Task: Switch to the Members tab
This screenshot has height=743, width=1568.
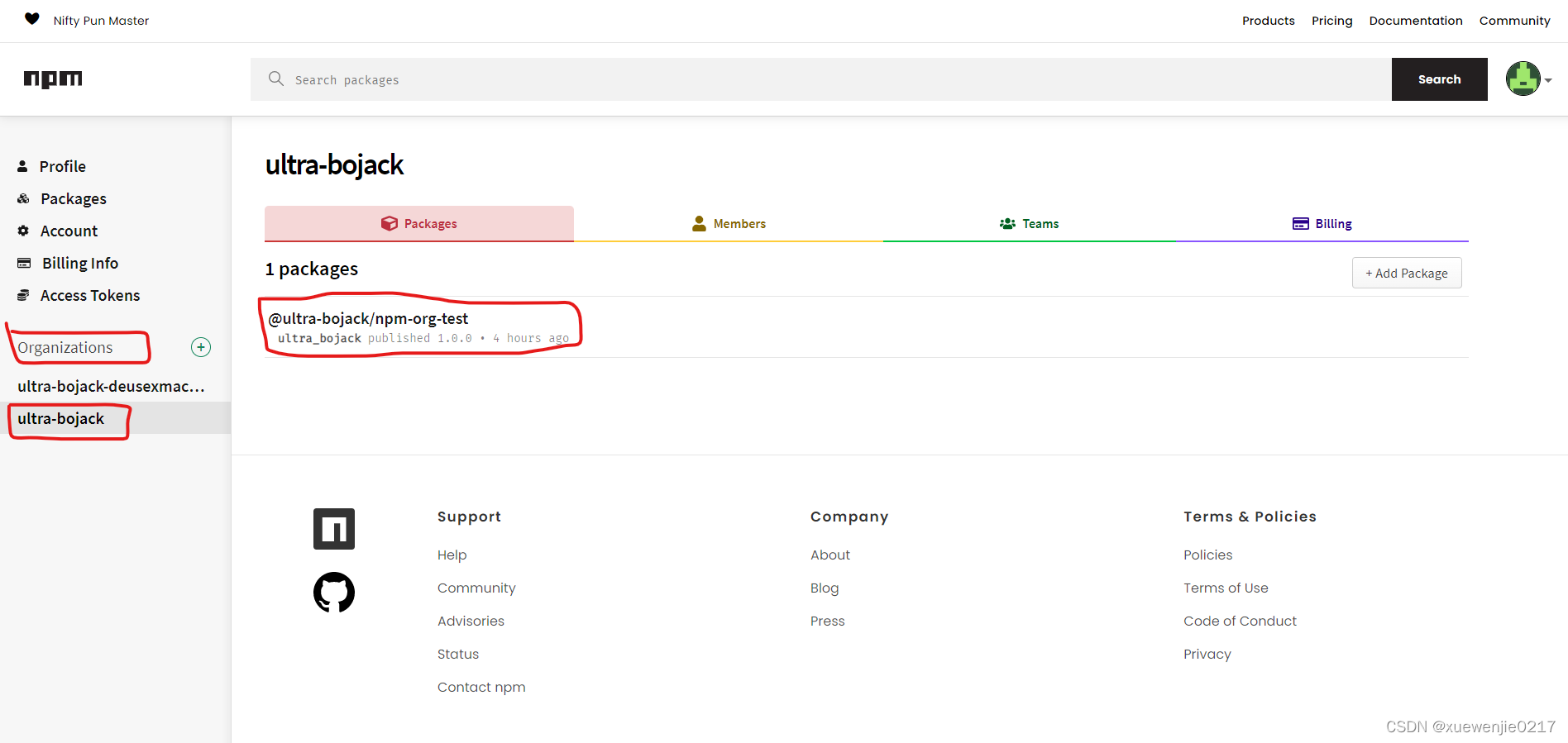Action: click(x=729, y=224)
